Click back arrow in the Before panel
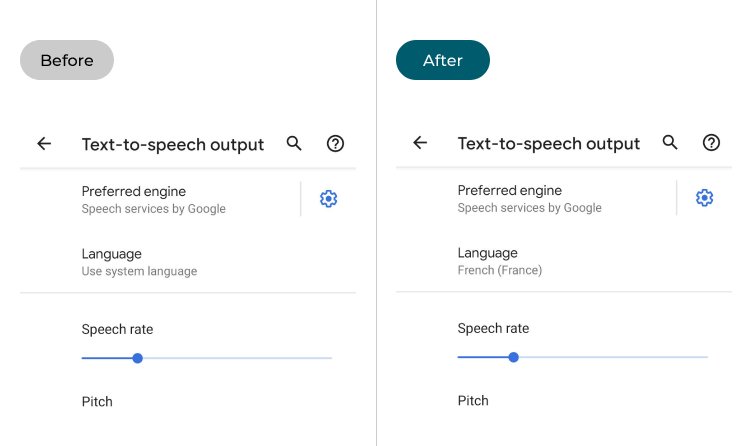This screenshot has width=752, height=446. coord(44,144)
